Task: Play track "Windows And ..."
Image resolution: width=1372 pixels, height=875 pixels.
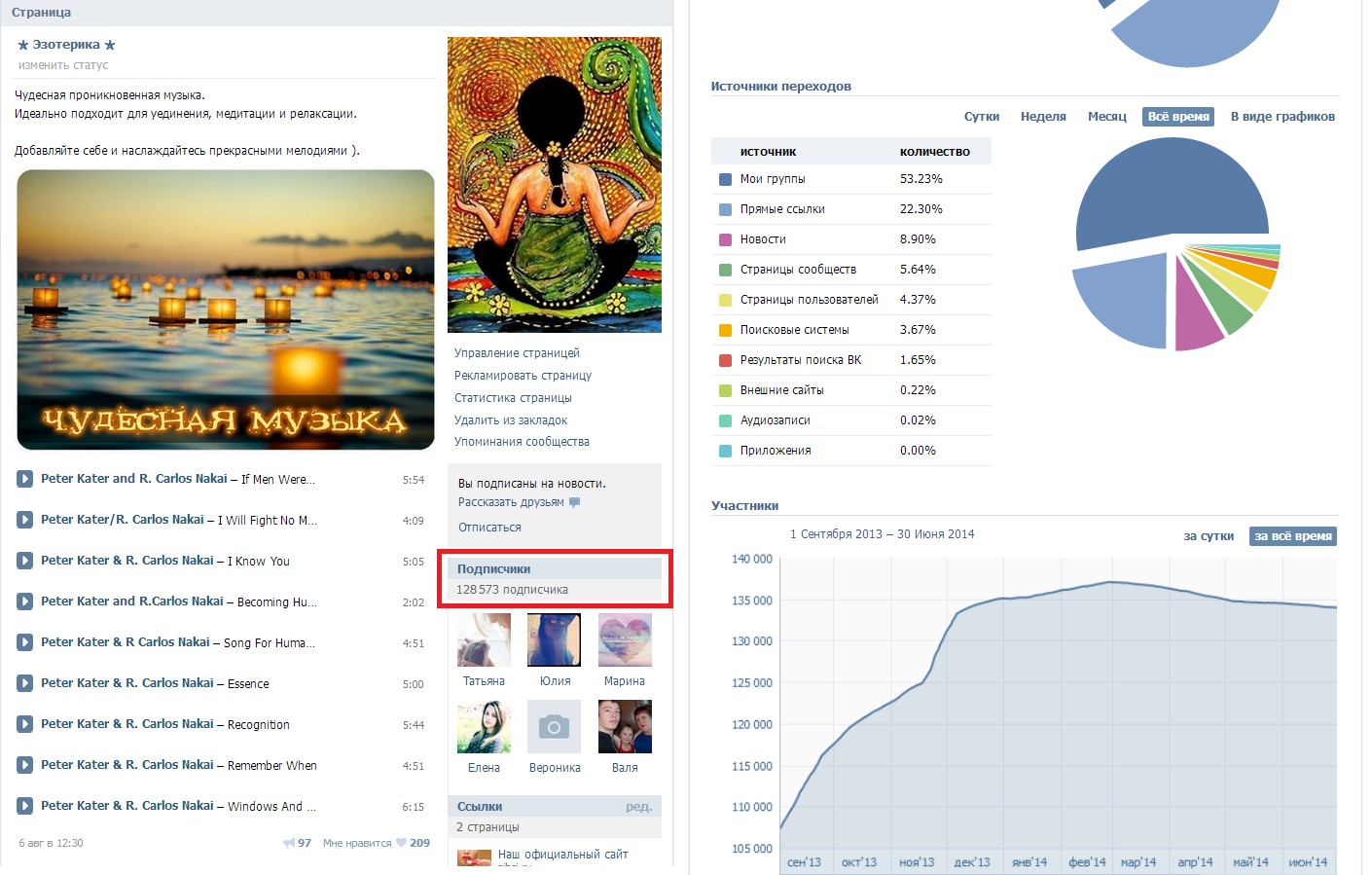Action: (x=25, y=806)
